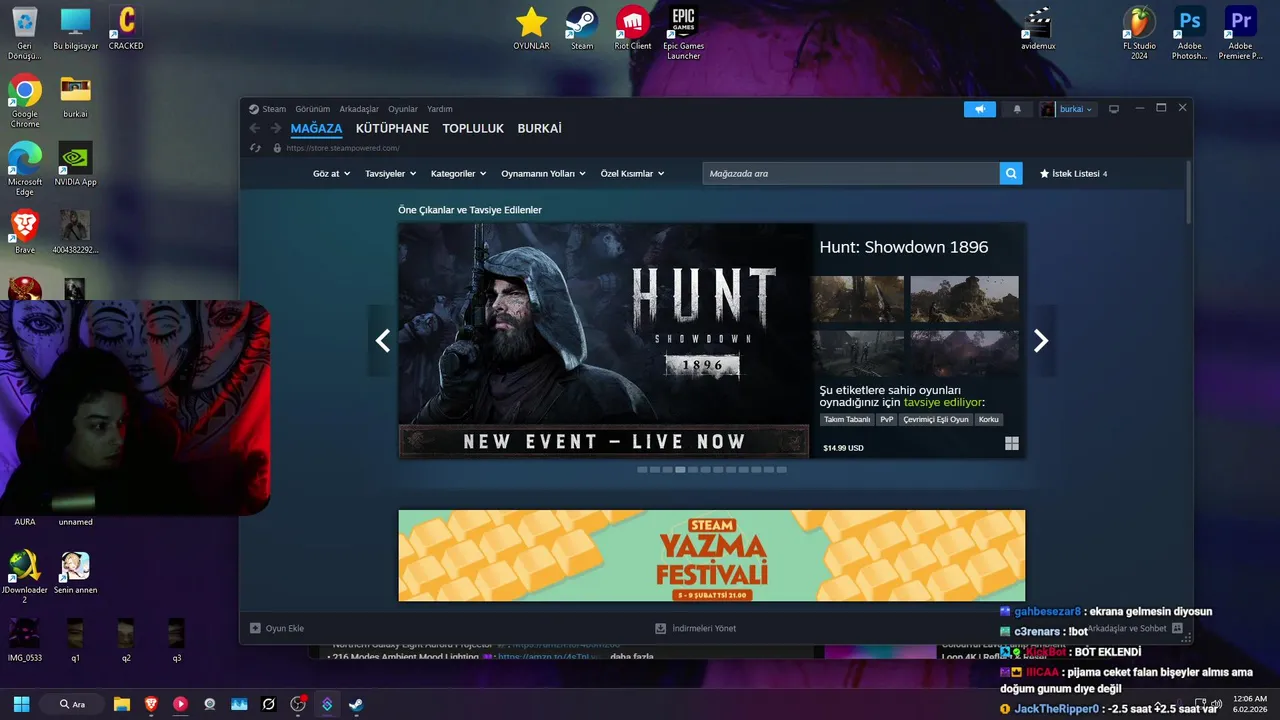
Task: Expand the Göz at dropdown
Action: (x=331, y=173)
